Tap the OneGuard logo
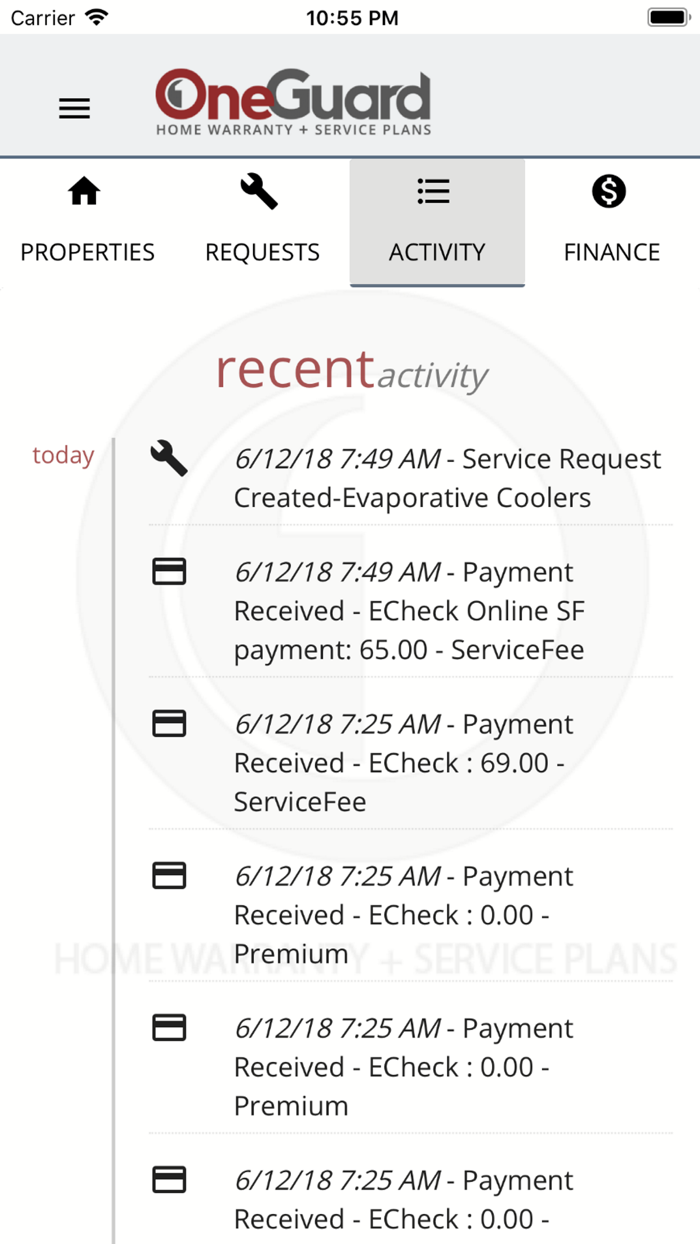 point(293,102)
